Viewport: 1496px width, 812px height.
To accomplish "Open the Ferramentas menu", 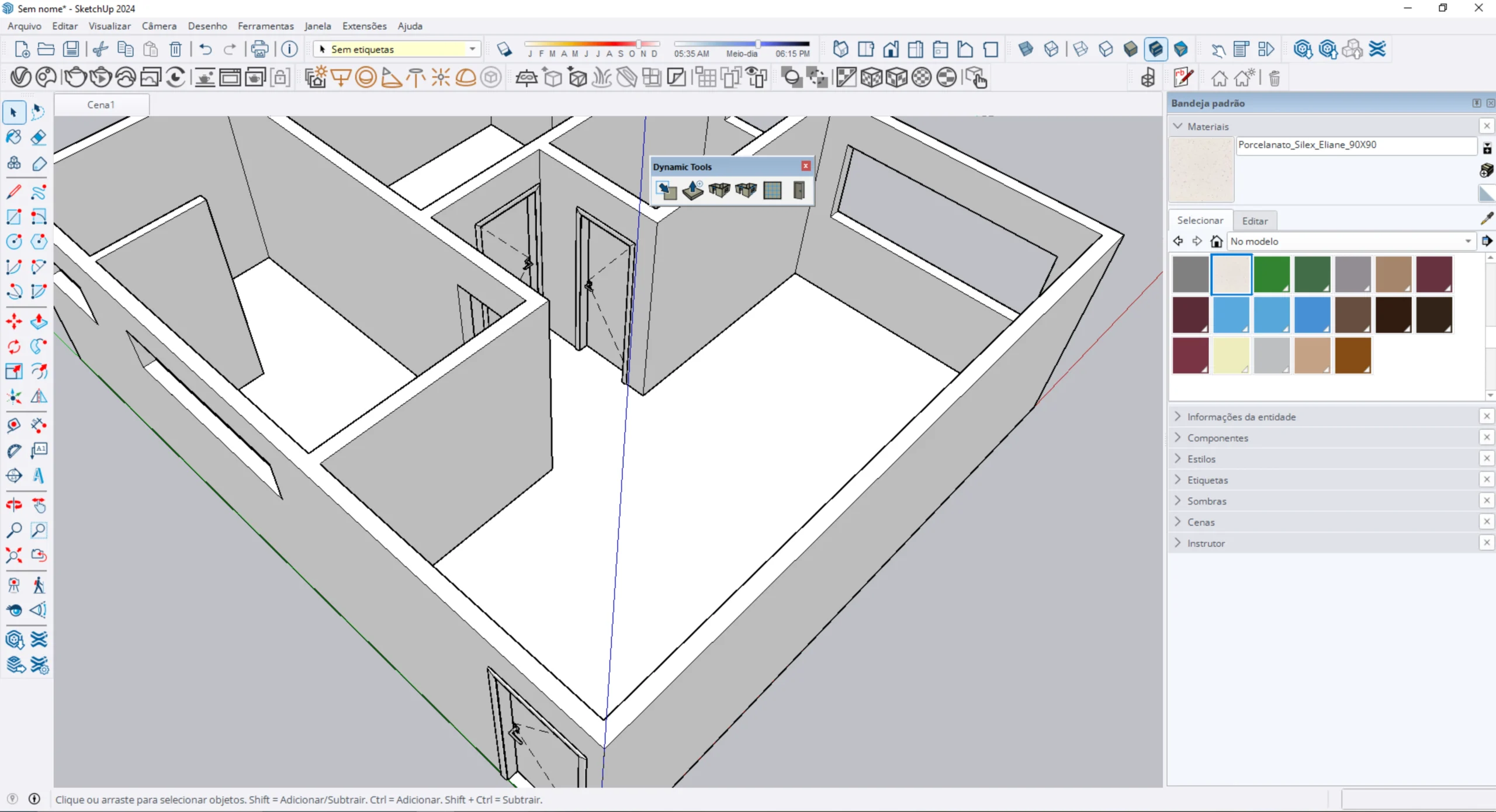I will coord(265,26).
